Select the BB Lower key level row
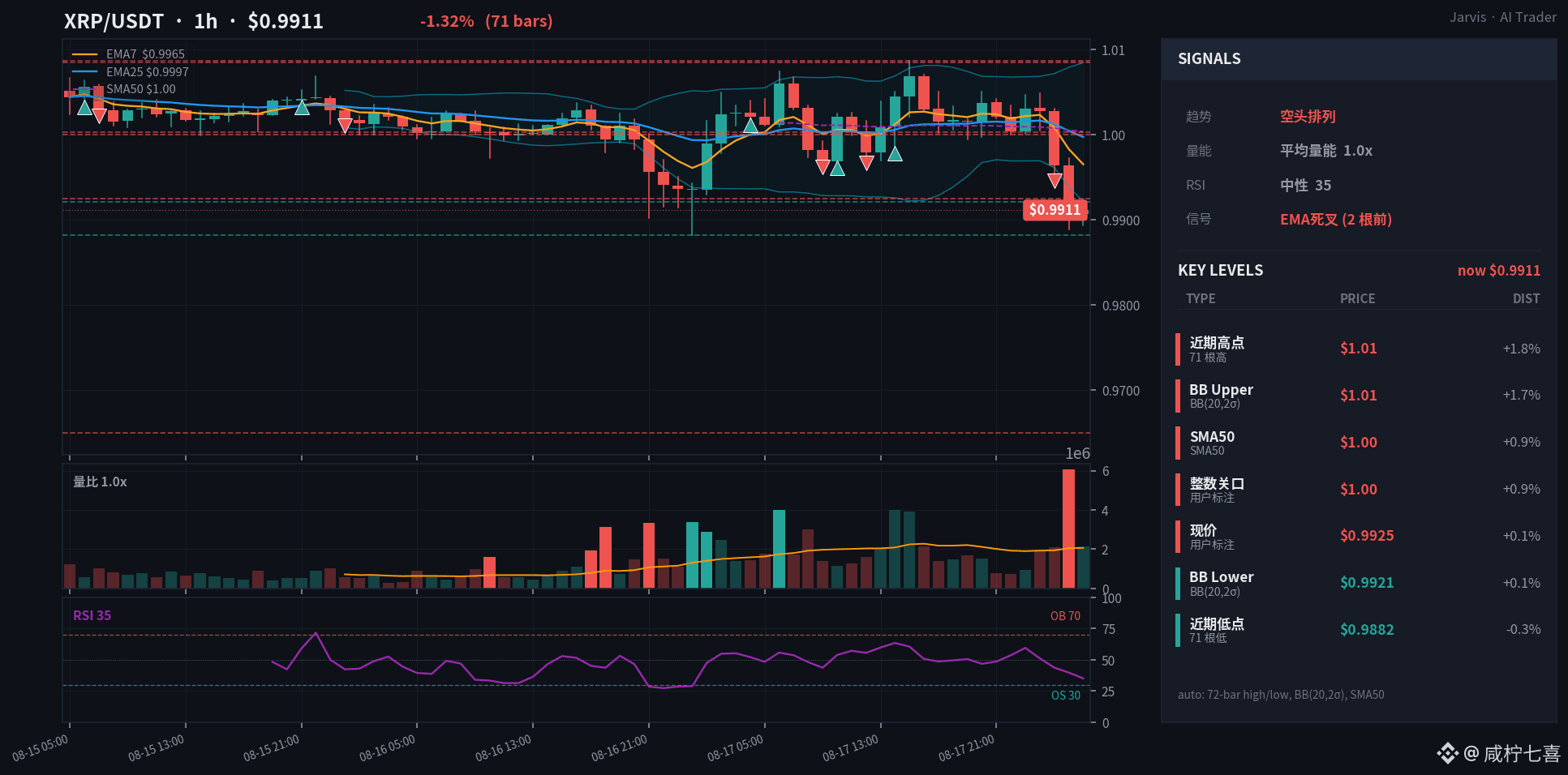 click(x=1359, y=583)
